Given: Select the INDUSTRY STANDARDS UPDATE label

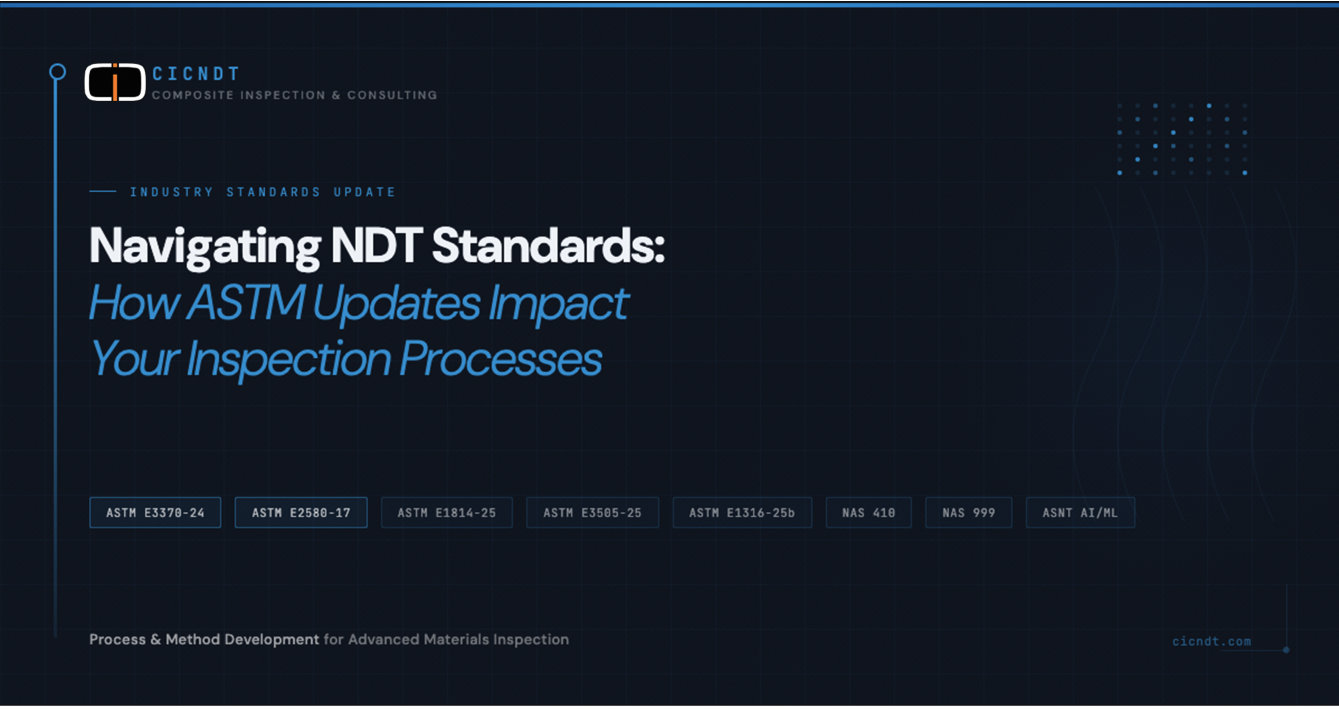Looking at the screenshot, I should [x=262, y=192].
